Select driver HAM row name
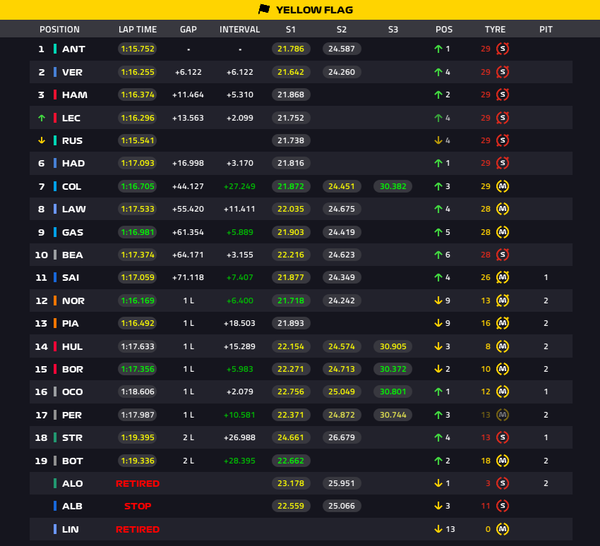The image size is (600, 546). point(75,95)
